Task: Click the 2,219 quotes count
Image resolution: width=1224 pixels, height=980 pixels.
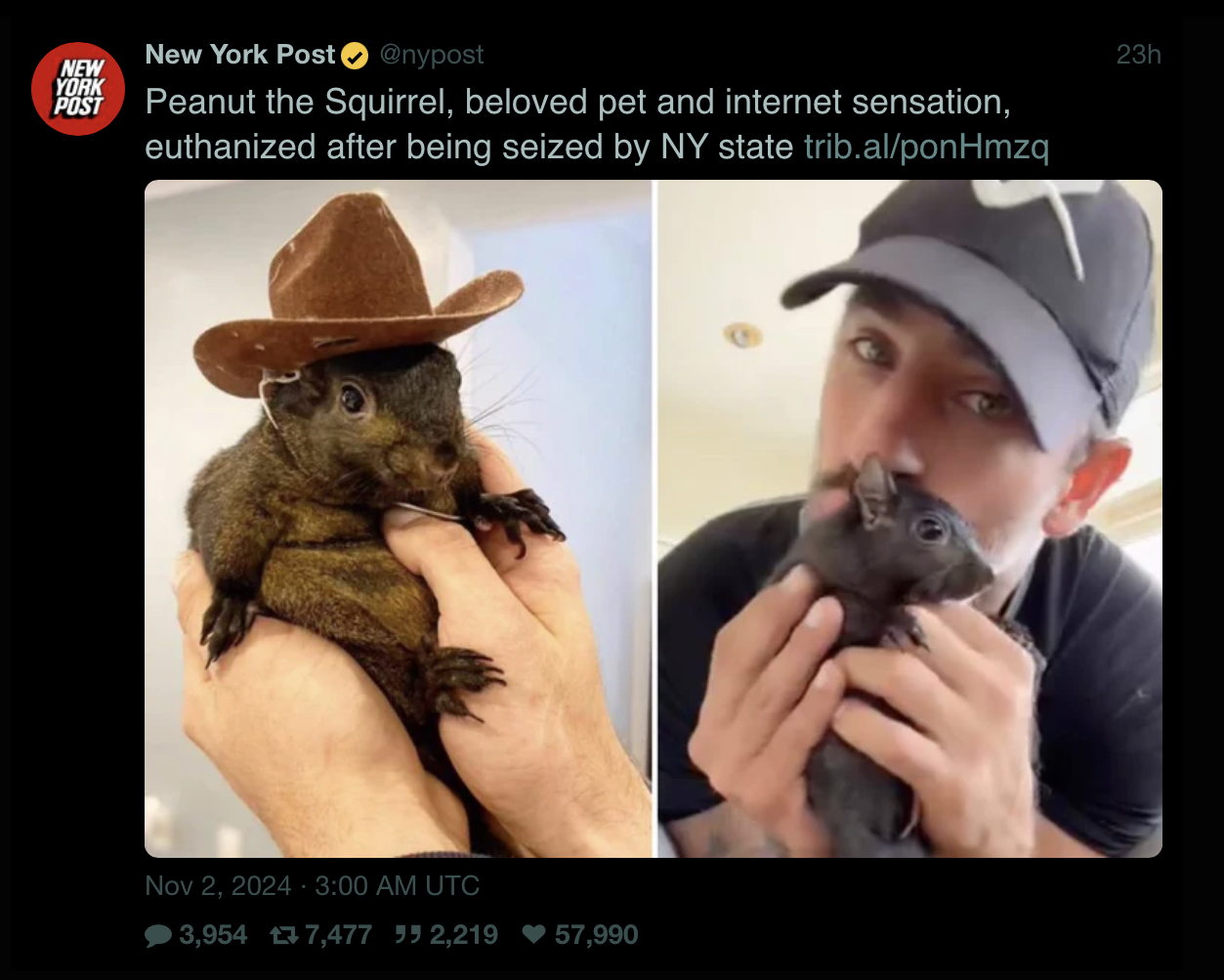Action: (x=463, y=935)
